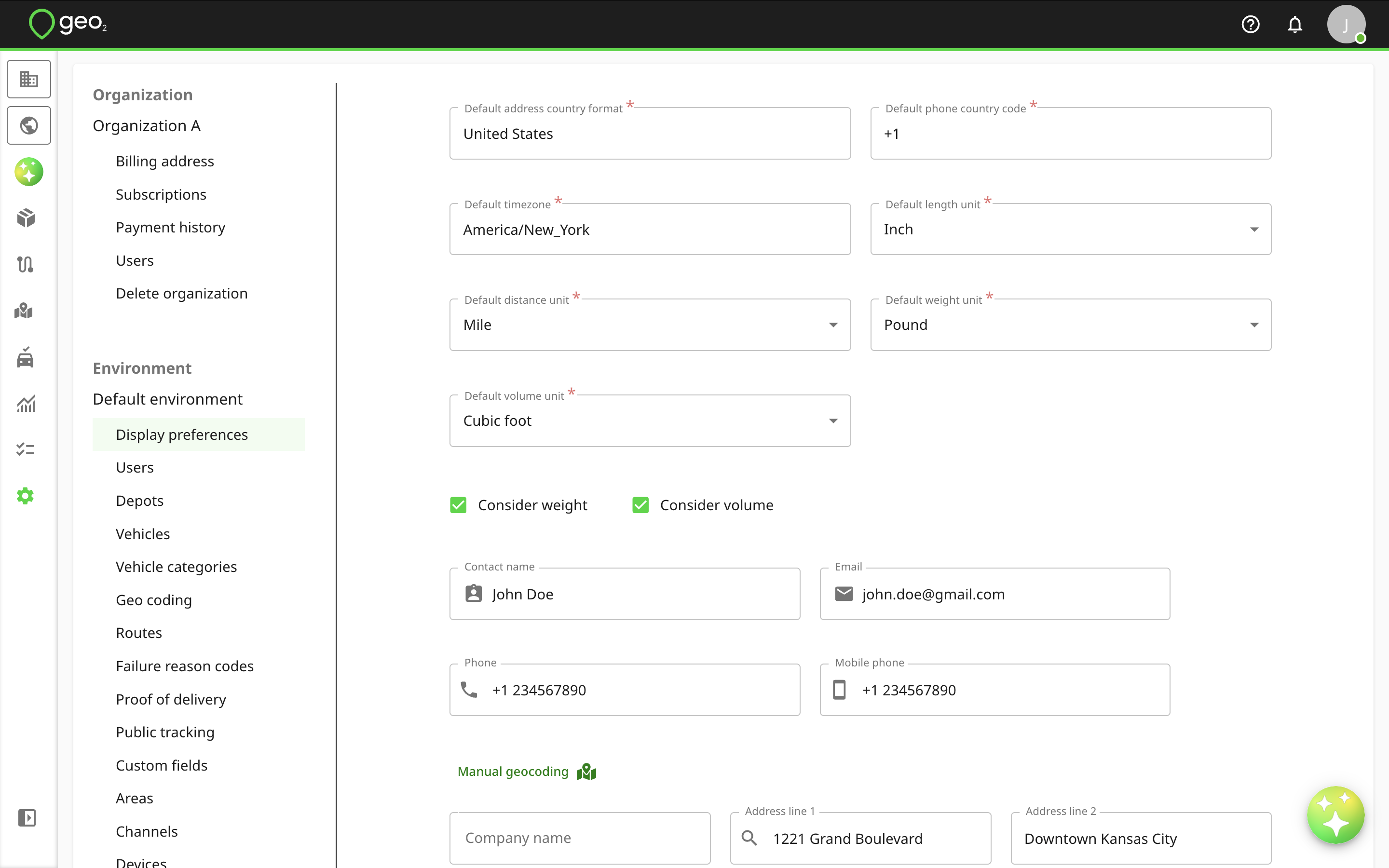Open Vehicle categories in the menu

coord(176,567)
